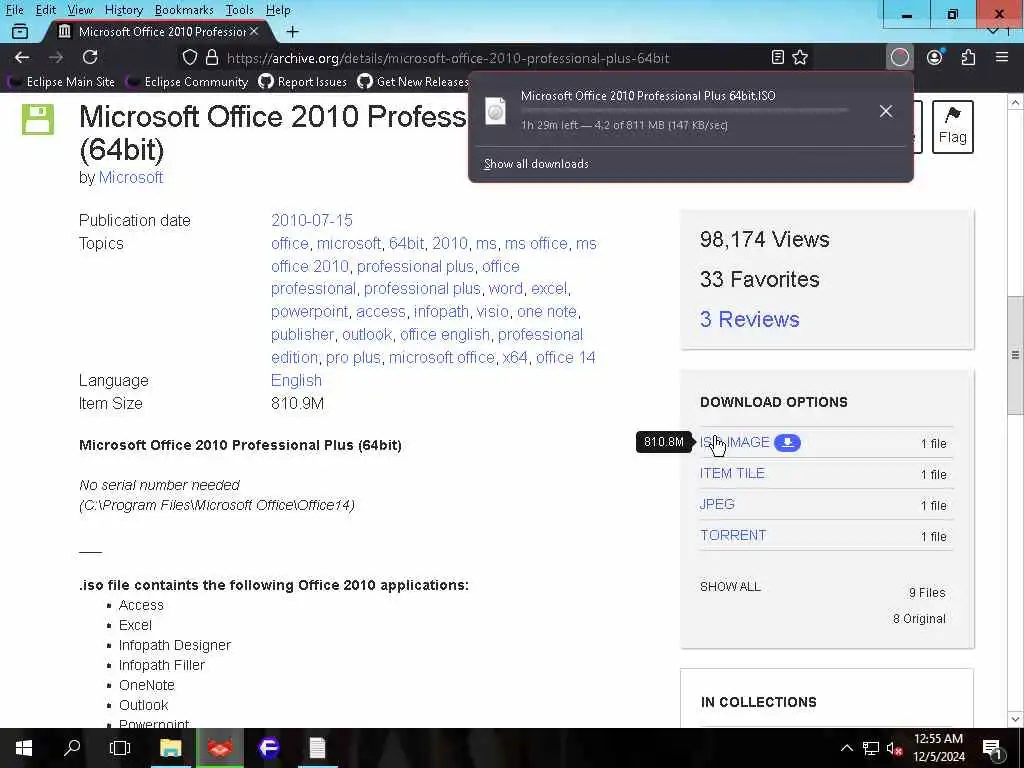
Task: Click the ISO download progress bar
Action: coord(684,110)
